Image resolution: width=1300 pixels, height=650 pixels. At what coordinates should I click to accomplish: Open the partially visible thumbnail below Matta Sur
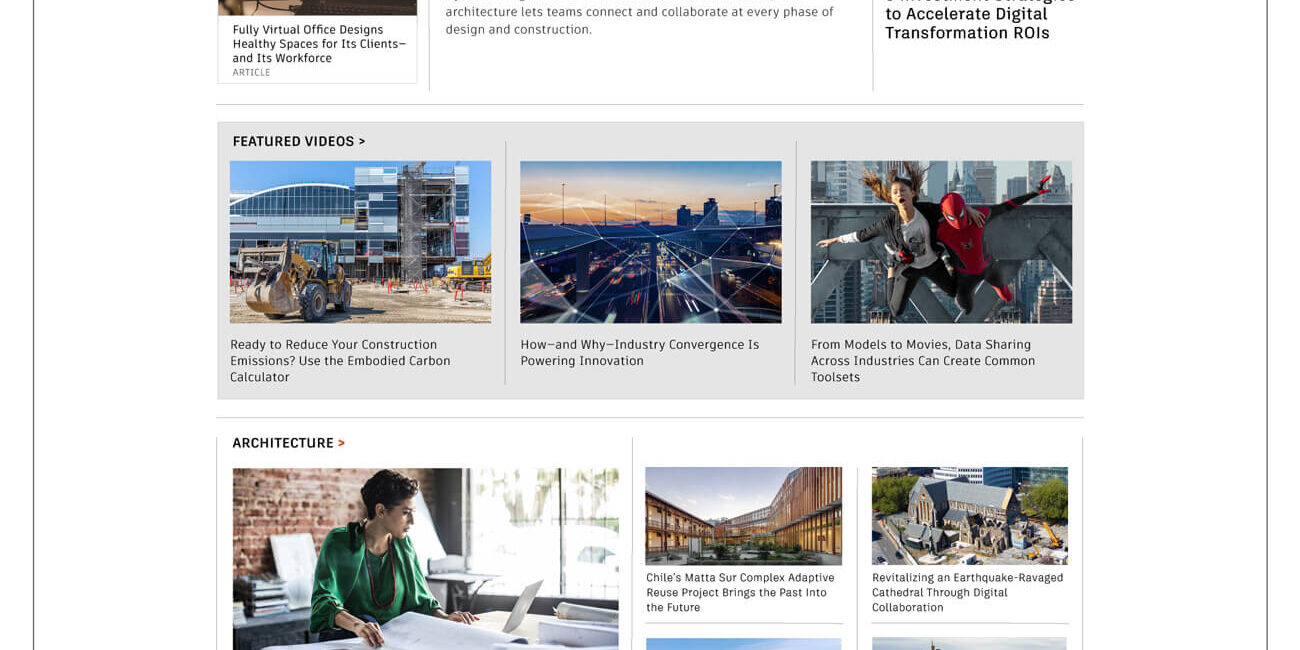[743, 644]
